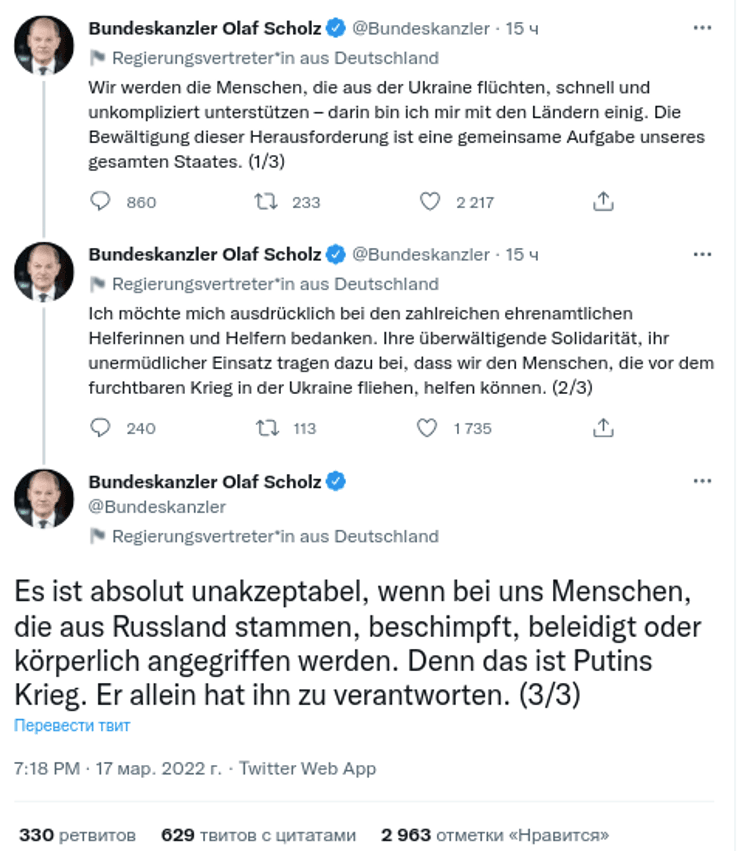Reply to the second tweet (2/3)

click(x=100, y=428)
